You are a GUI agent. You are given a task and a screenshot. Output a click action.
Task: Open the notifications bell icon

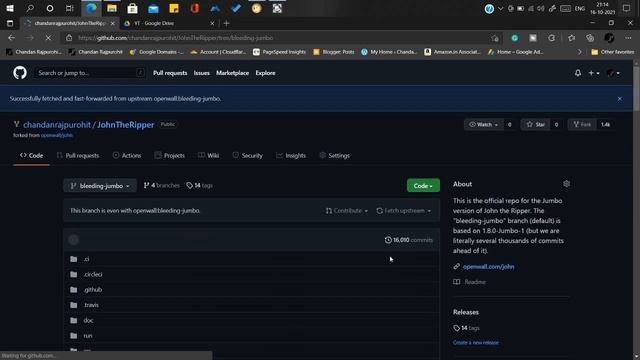pyautogui.click(x=578, y=73)
